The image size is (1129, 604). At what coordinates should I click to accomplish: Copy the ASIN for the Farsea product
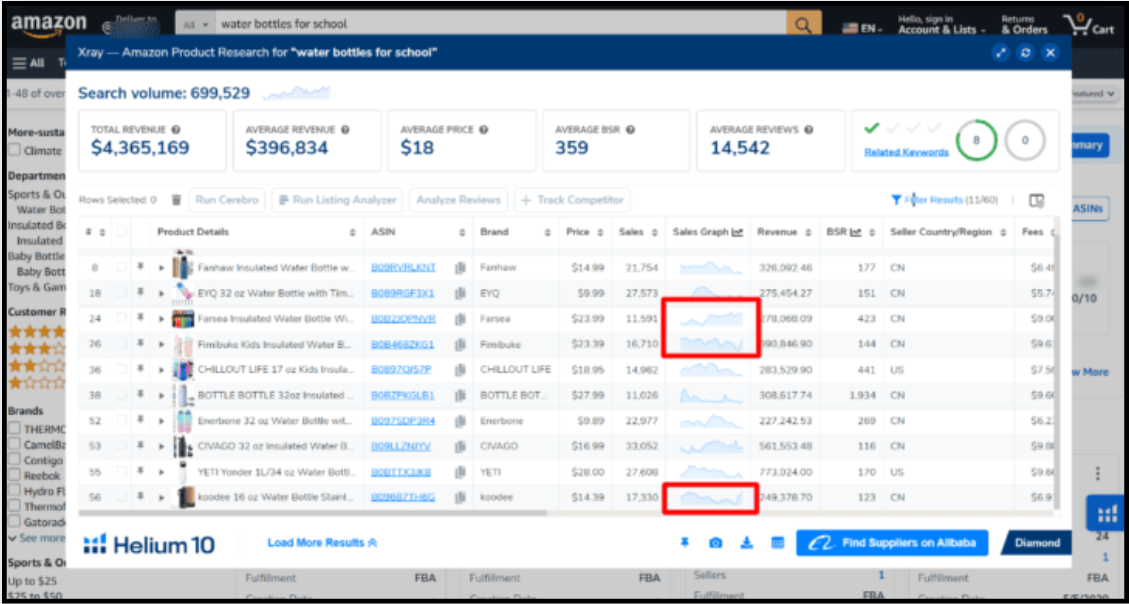460,319
